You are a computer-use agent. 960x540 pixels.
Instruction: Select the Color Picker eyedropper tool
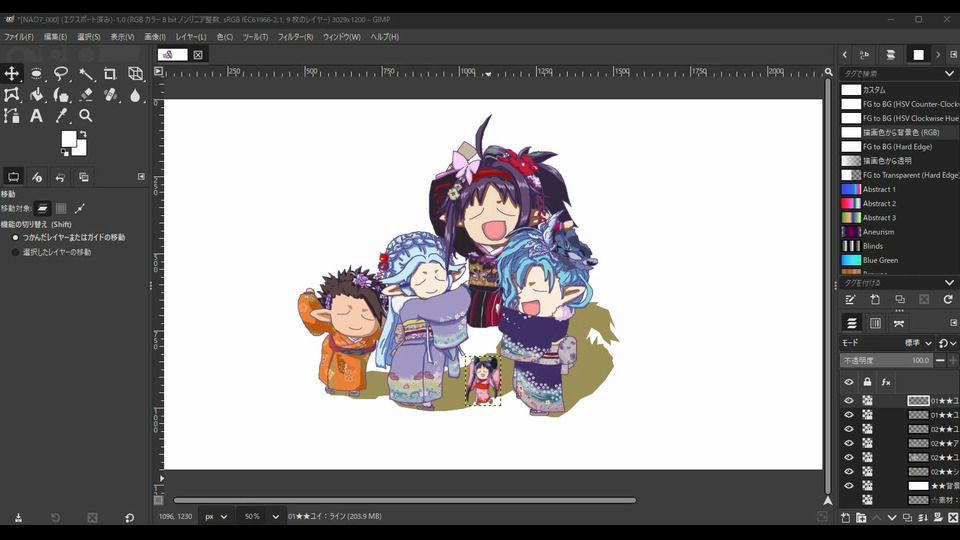click(61, 116)
